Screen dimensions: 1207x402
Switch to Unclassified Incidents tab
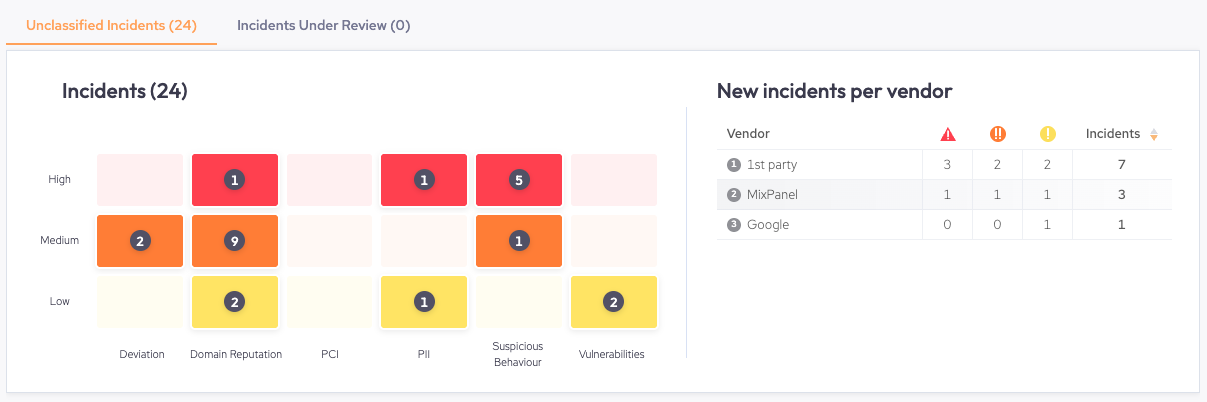tap(111, 25)
